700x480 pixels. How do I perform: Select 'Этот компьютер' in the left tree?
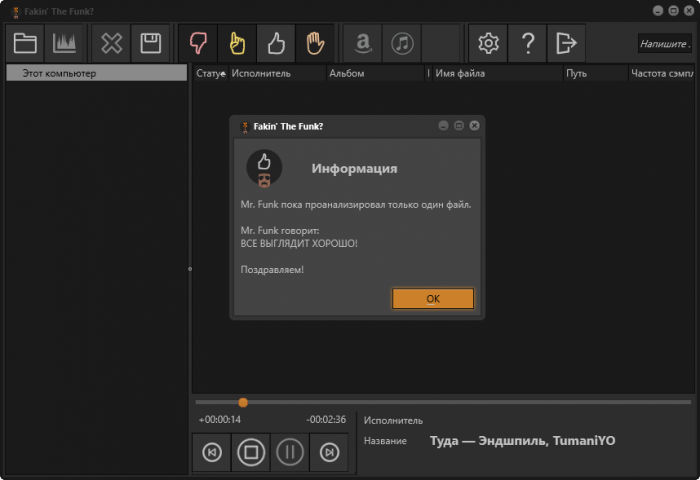[x=60, y=73]
